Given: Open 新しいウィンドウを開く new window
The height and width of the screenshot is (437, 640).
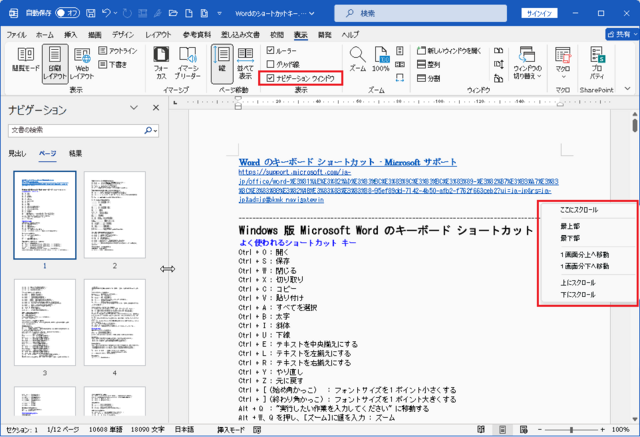Looking at the screenshot, I should tap(449, 51).
